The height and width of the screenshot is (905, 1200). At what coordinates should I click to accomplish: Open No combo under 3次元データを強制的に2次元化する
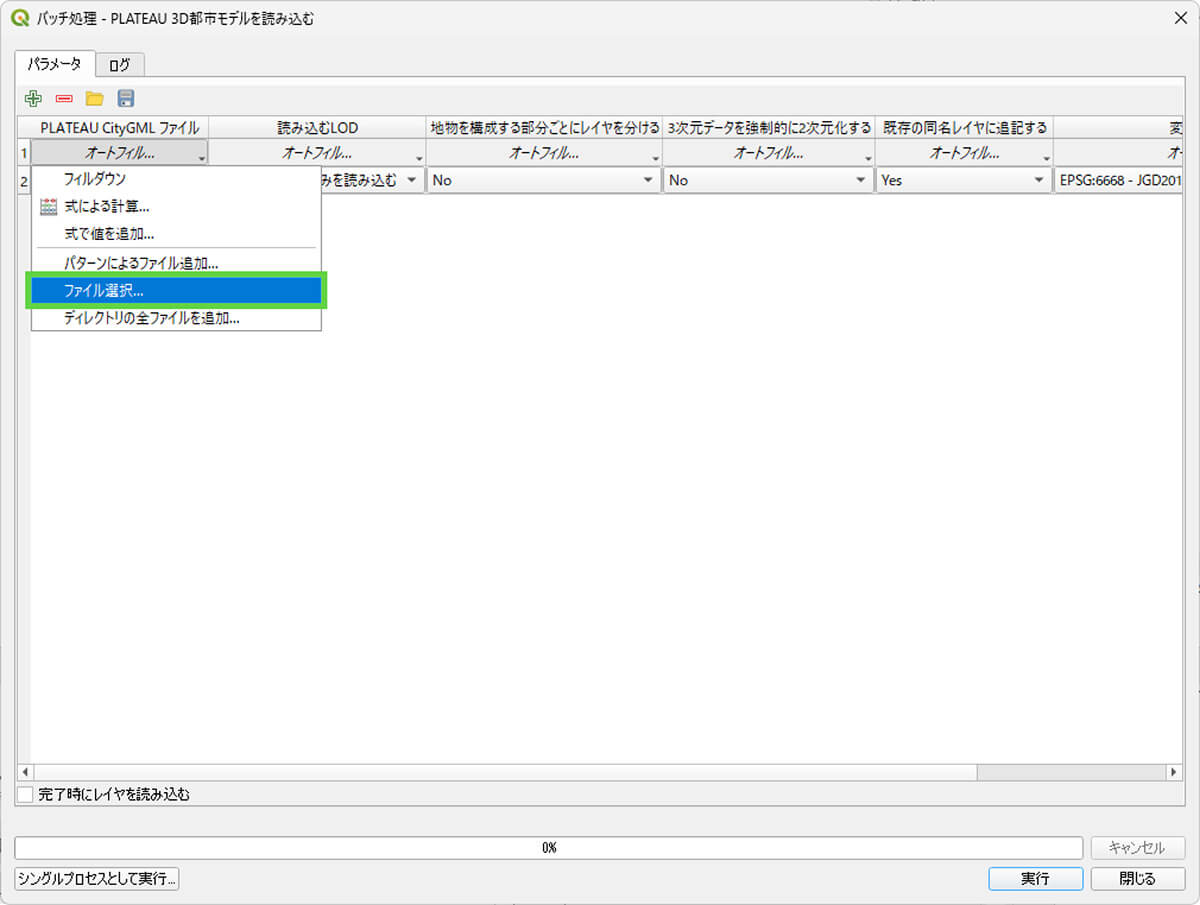click(768, 180)
